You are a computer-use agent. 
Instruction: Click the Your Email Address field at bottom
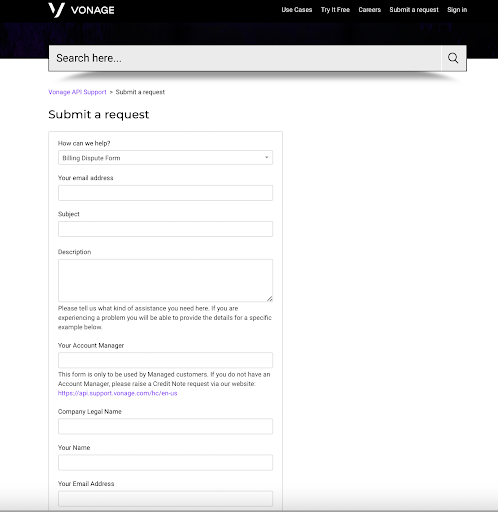pyautogui.click(x=165, y=499)
